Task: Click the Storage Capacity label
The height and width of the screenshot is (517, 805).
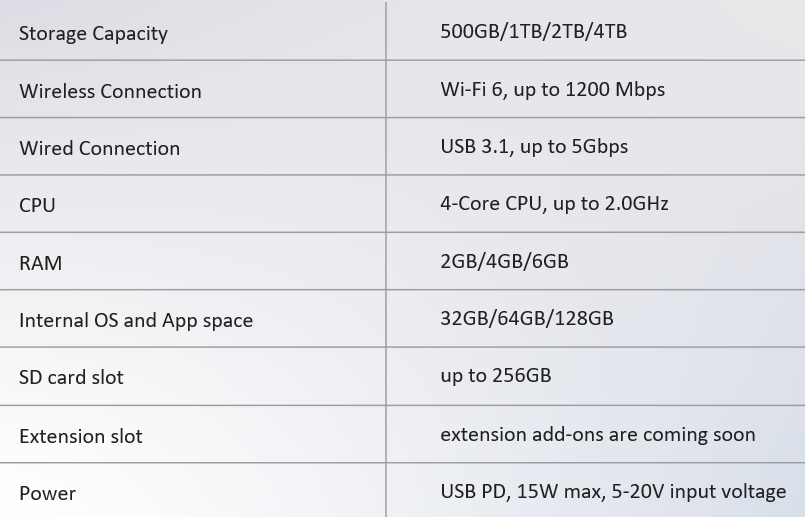Action: (93, 33)
